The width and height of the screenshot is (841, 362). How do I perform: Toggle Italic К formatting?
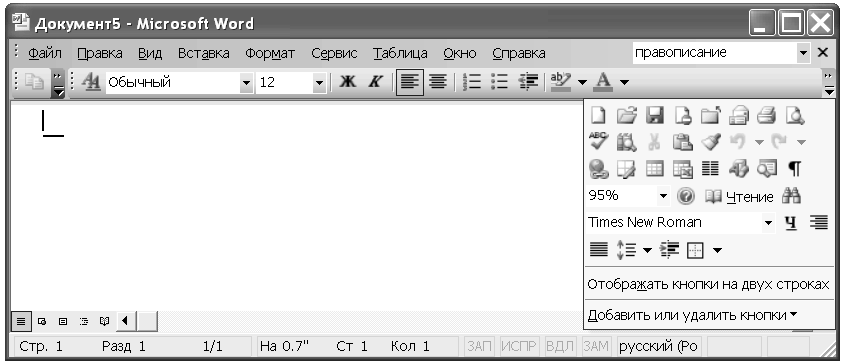(375, 82)
